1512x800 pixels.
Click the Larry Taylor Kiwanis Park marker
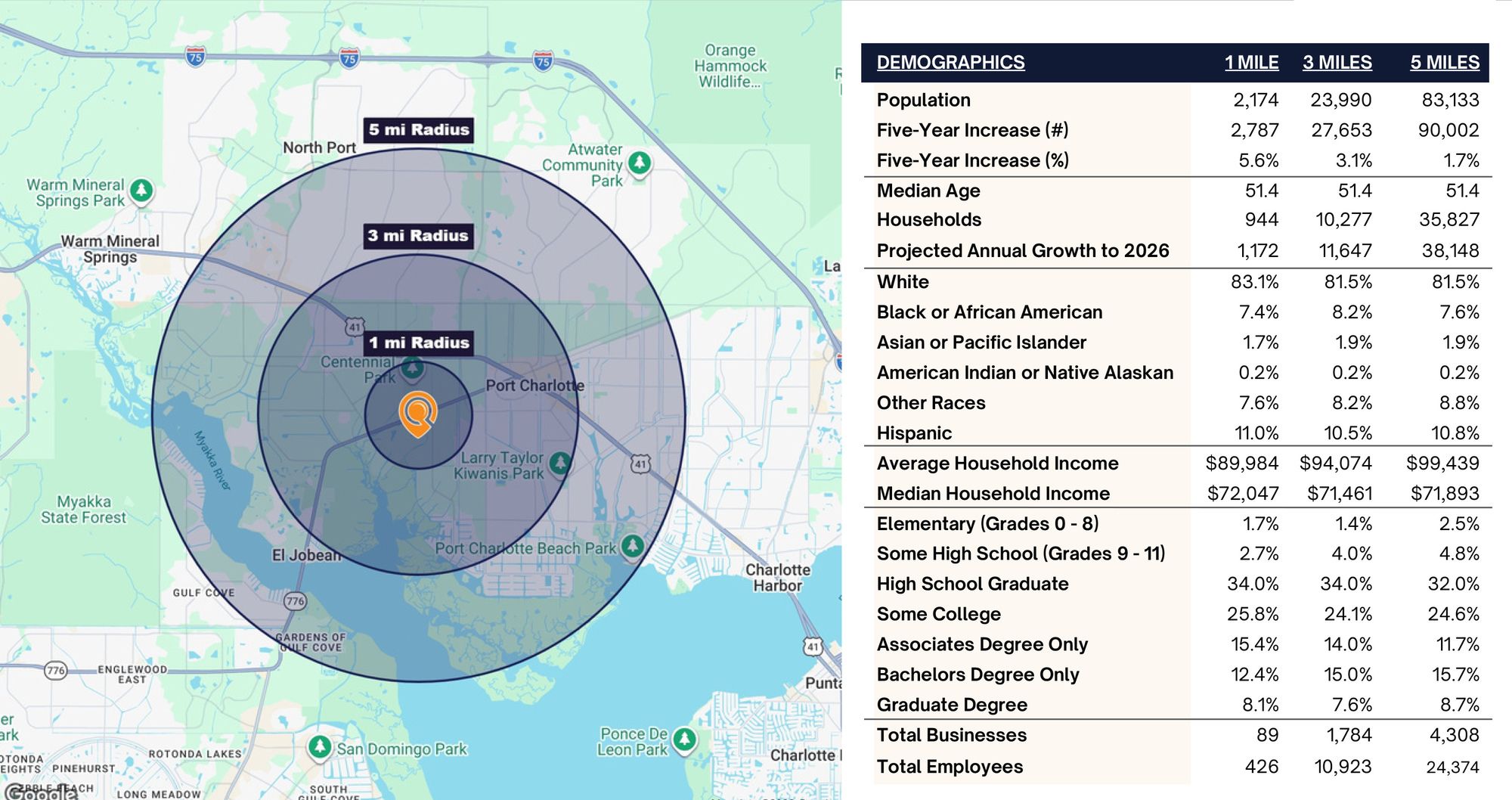click(x=559, y=462)
